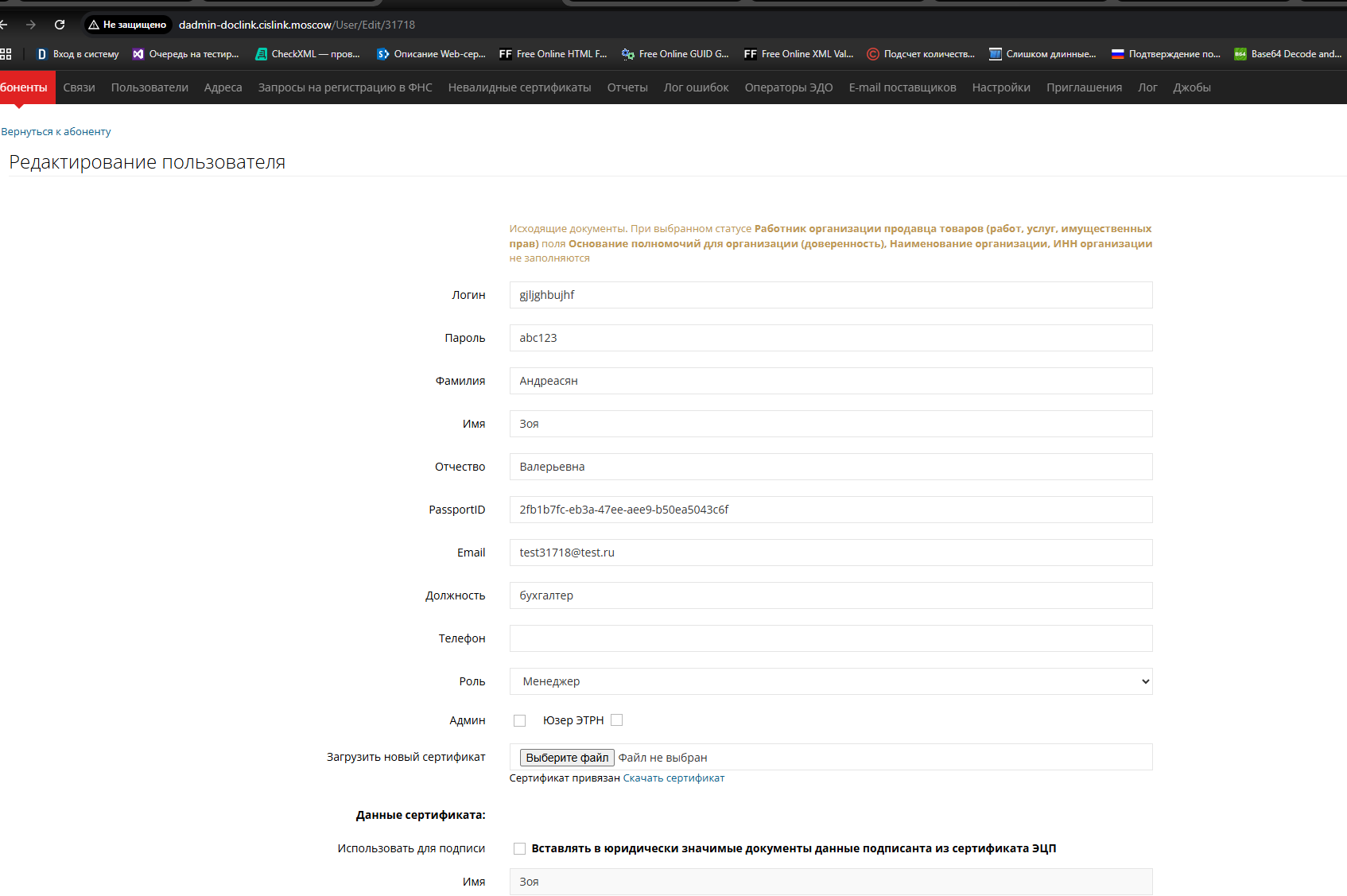Open the 'Free Online HTML F...' bookmark
The height and width of the screenshot is (896, 1347).
553,54
